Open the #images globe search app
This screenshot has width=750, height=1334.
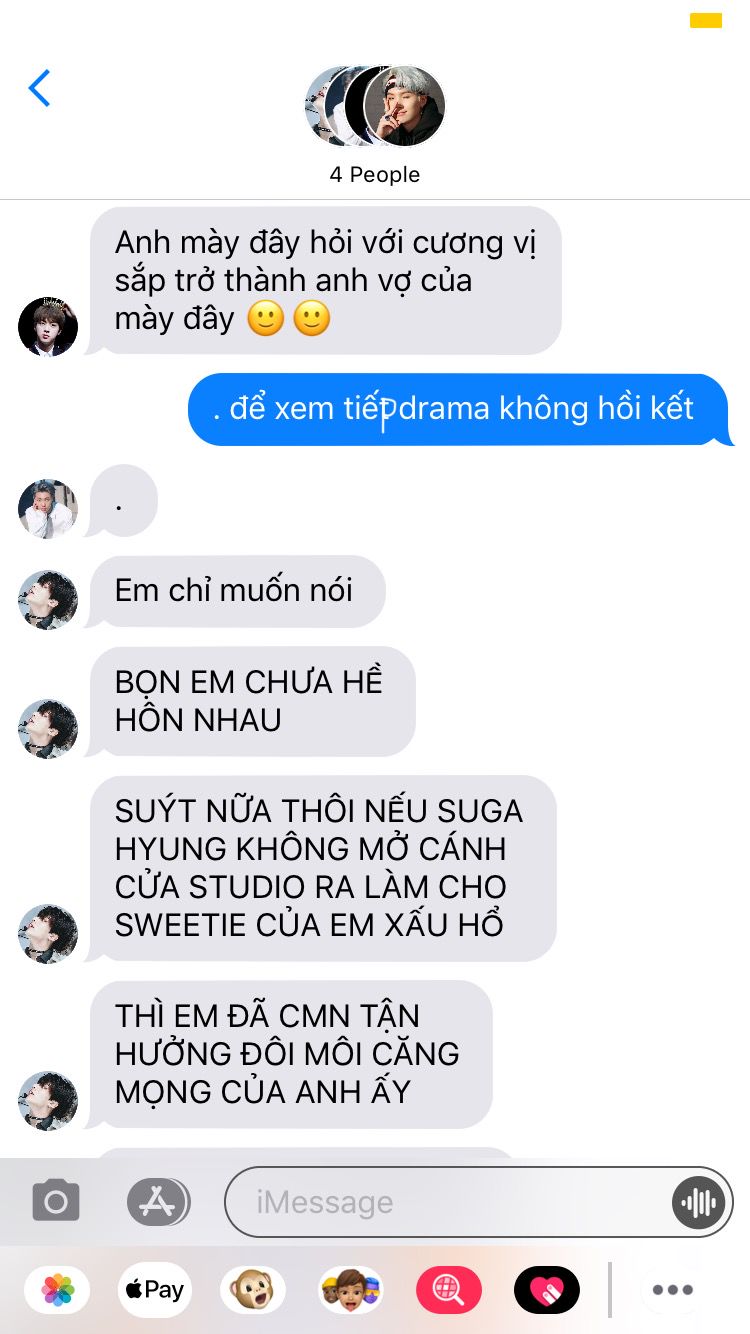click(x=449, y=1290)
